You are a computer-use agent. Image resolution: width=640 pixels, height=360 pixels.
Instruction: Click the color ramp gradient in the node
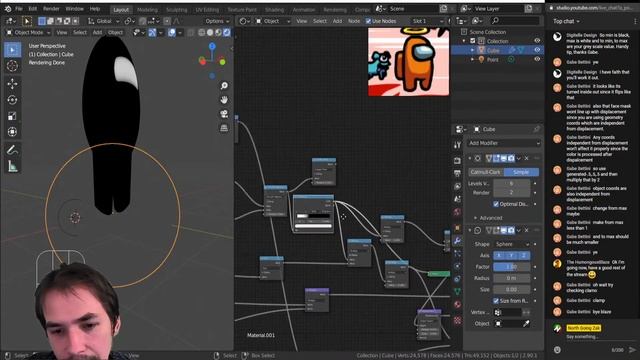(x=313, y=216)
